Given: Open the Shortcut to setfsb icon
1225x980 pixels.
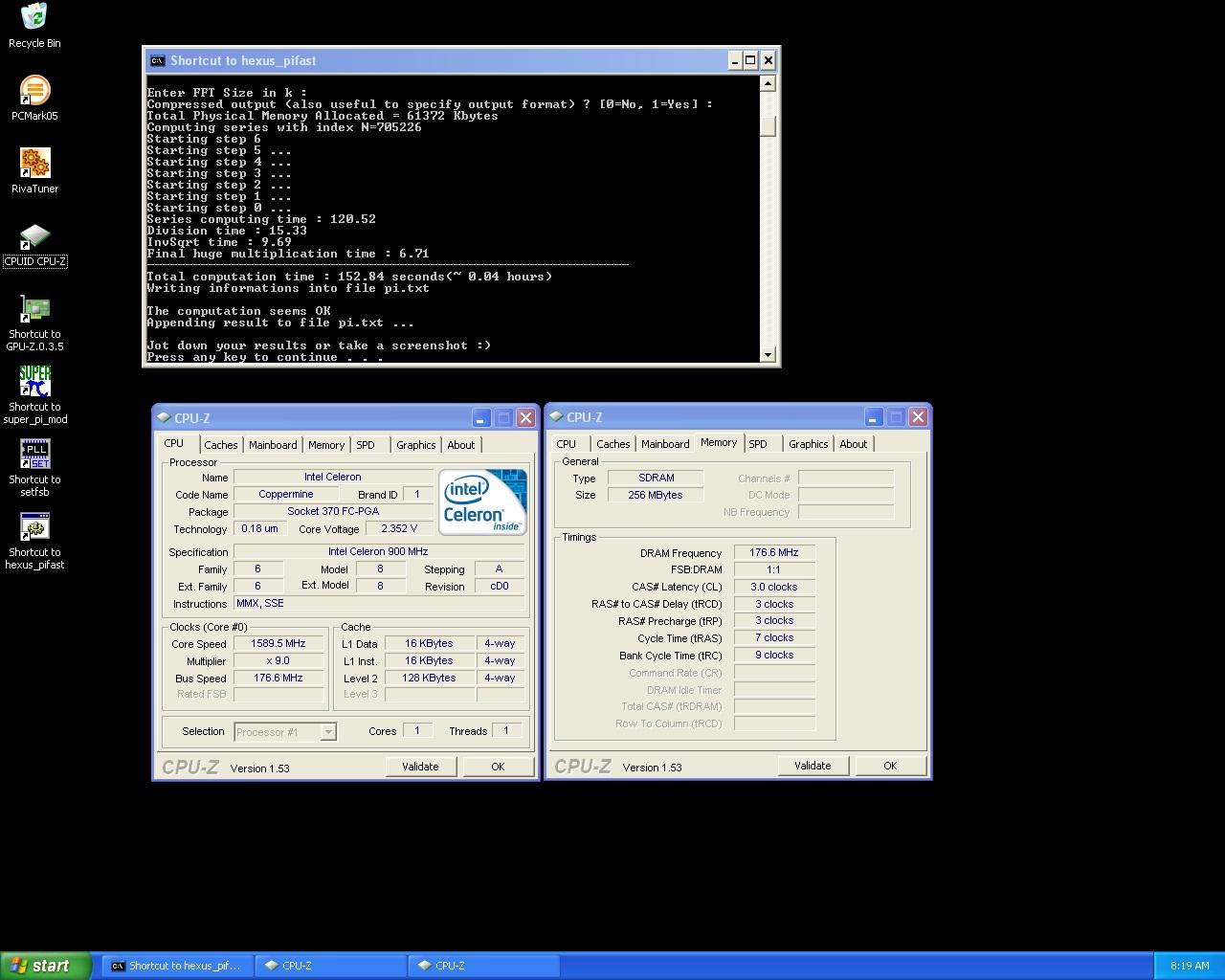Looking at the screenshot, I should 34,469.
